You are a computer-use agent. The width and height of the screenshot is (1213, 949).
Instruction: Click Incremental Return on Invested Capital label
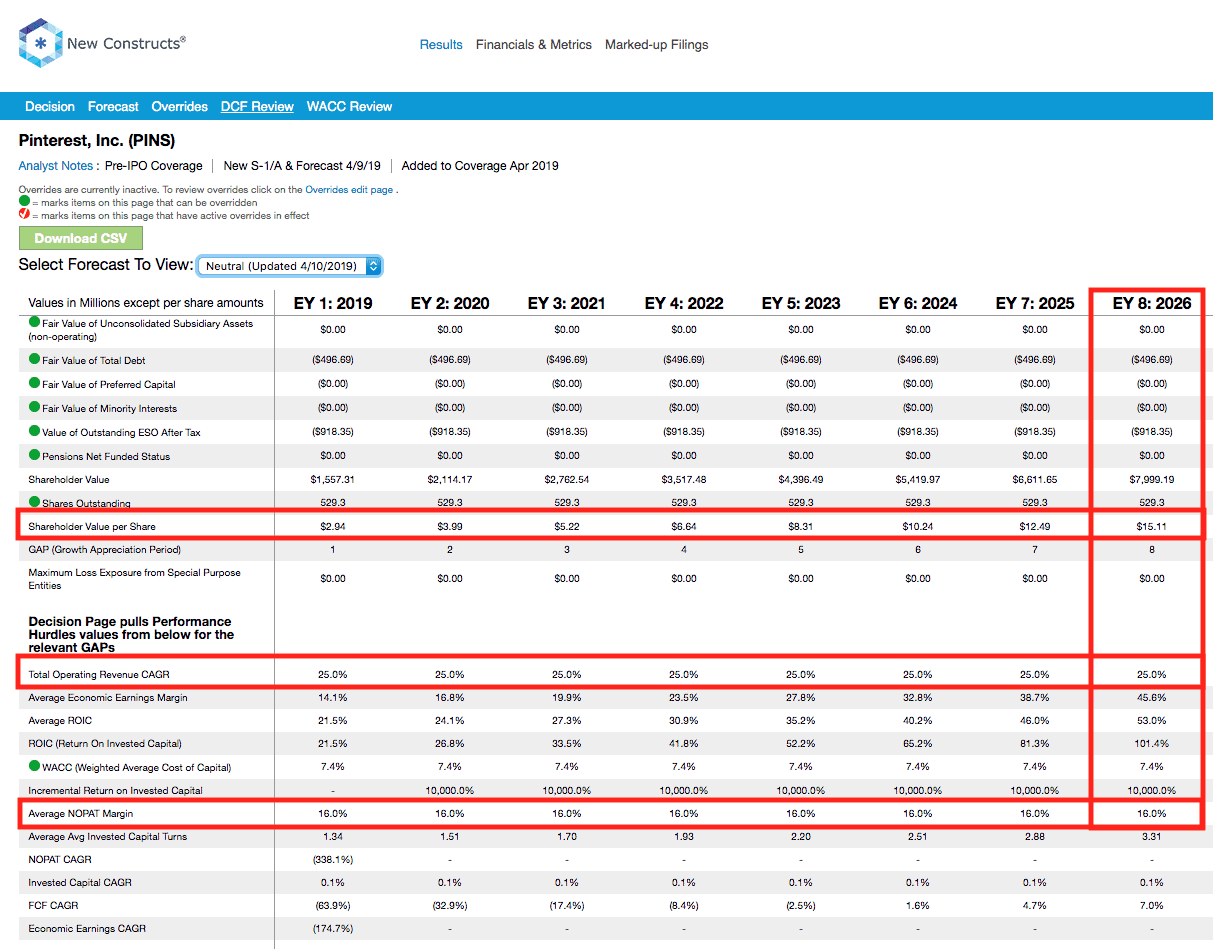point(115,790)
